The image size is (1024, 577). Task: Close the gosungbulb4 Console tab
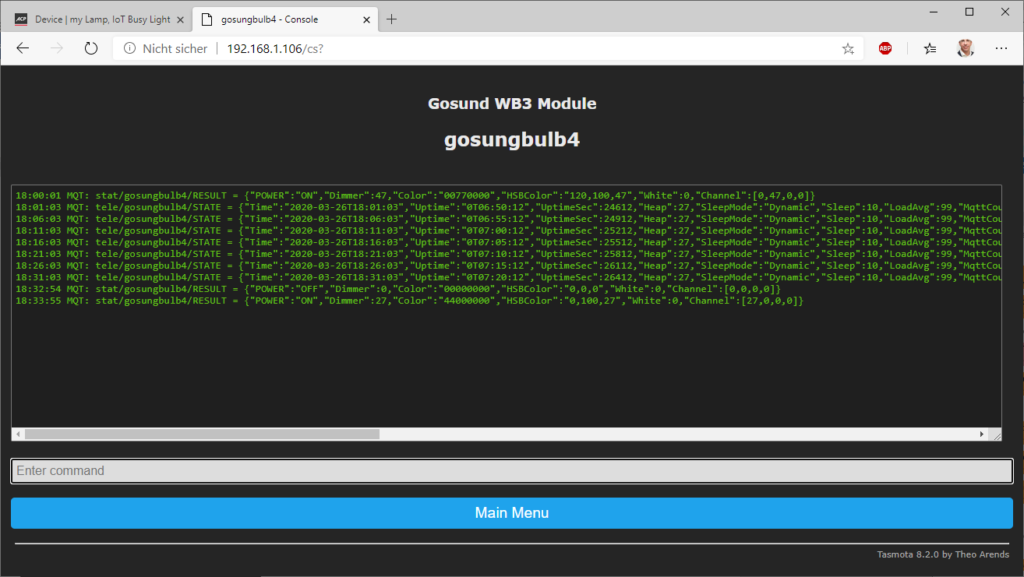coord(366,20)
